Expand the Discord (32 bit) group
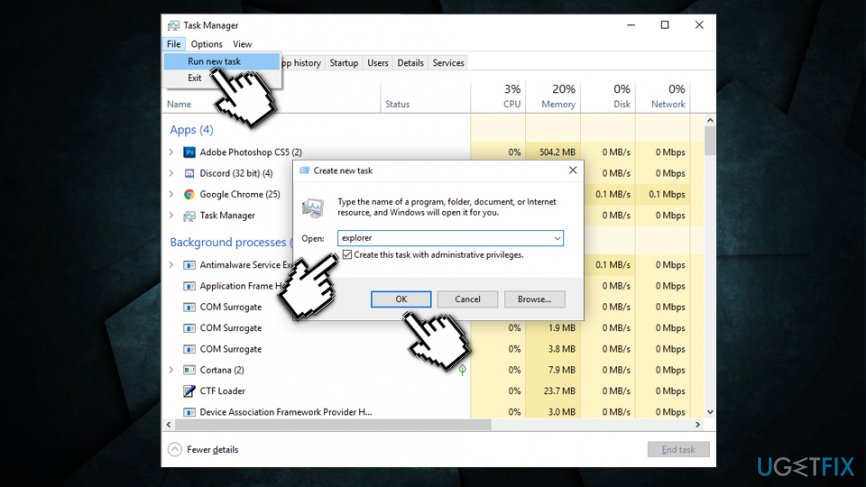Screen dimensions: 866x487 [171, 173]
